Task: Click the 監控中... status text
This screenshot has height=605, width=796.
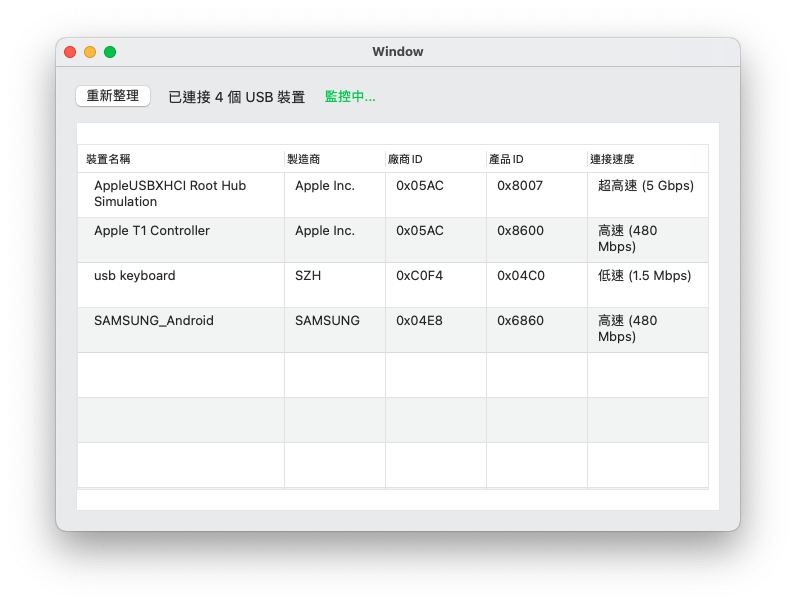Action: 350,97
